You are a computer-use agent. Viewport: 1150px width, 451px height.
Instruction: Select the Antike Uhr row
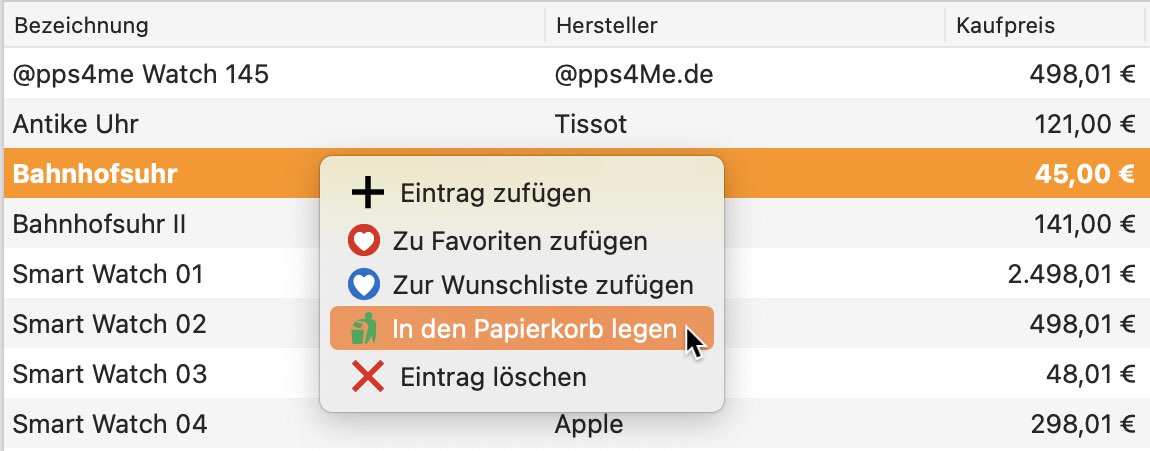[x=576, y=124]
